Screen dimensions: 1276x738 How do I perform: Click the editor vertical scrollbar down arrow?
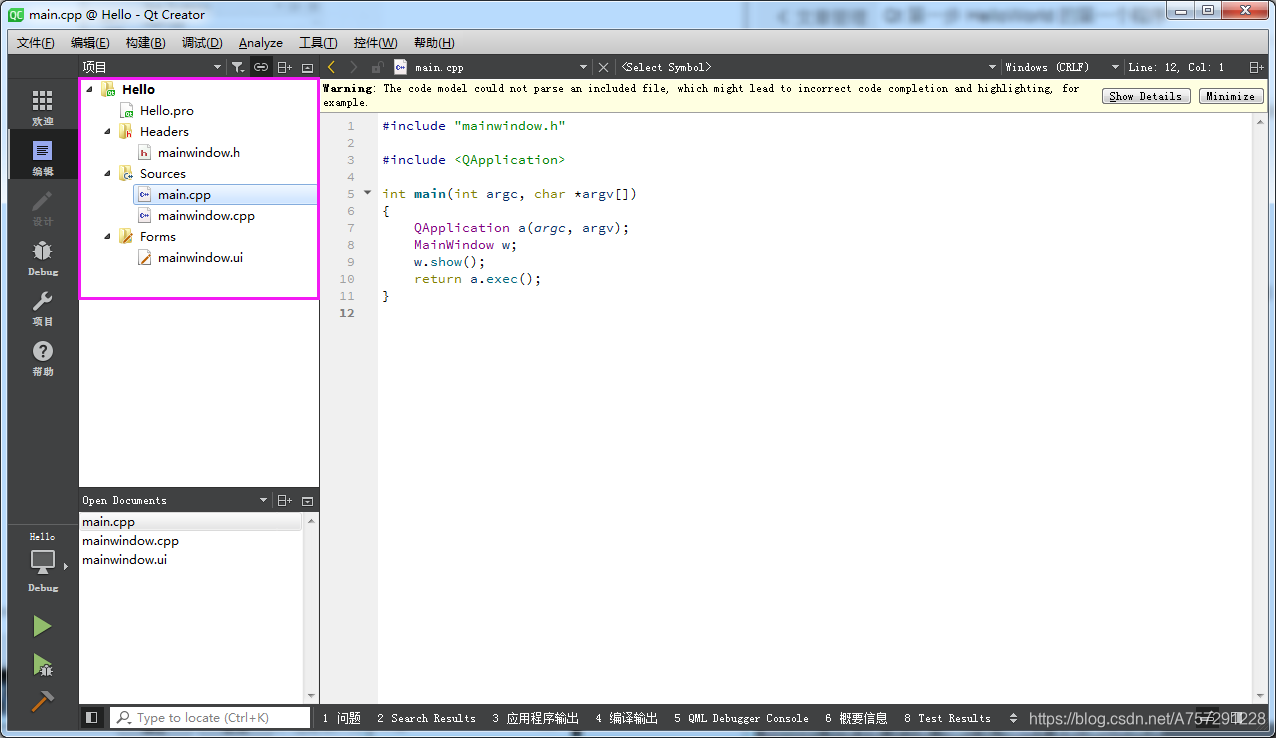click(1260, 696)
